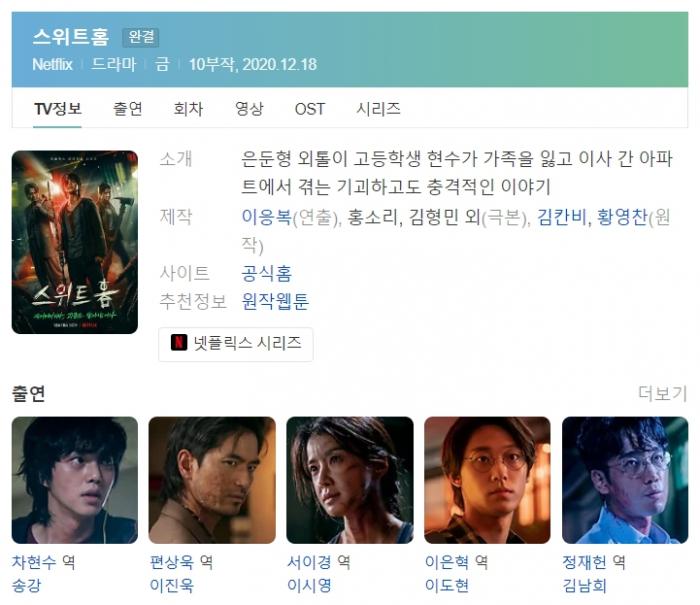Image resolution: width=700 pixels, height=605 pixels.
Task: Open the 스위트홈 poster thumbnail
Action: (x=75, y=242)
